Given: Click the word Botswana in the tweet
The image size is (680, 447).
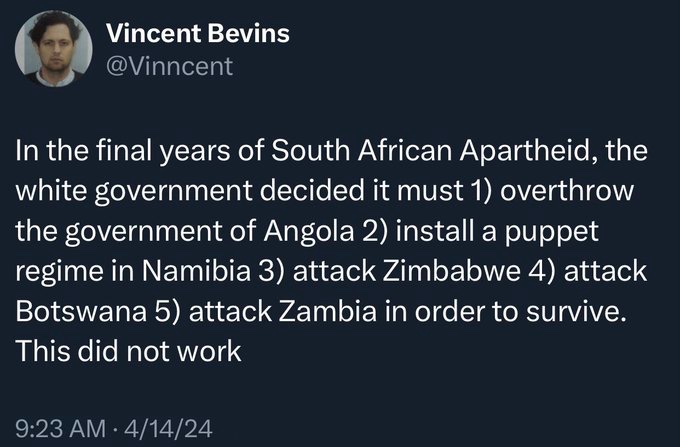Looking at the screenshot, I should click(81, 311).
